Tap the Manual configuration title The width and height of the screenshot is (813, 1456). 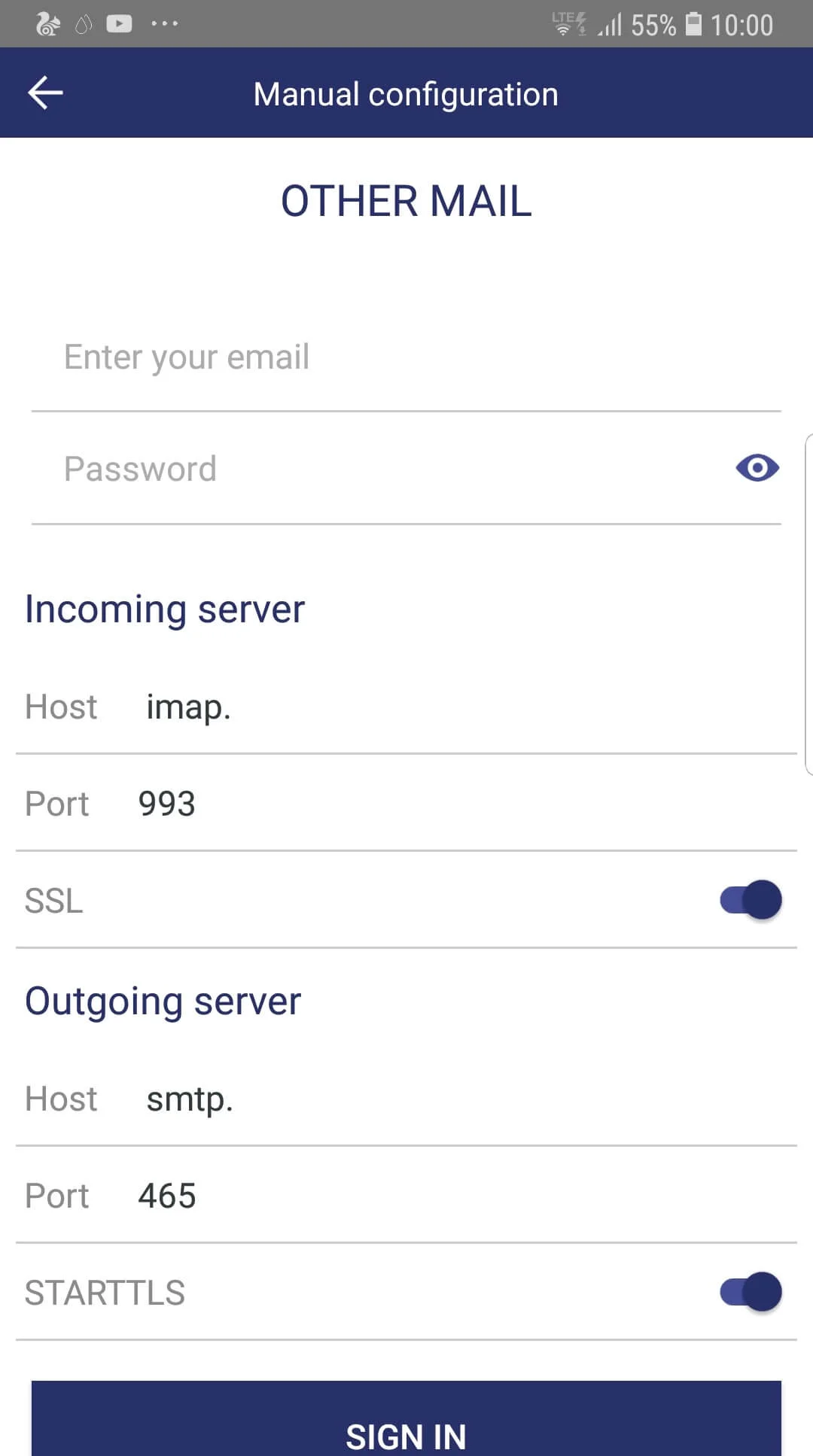[406, 95]
